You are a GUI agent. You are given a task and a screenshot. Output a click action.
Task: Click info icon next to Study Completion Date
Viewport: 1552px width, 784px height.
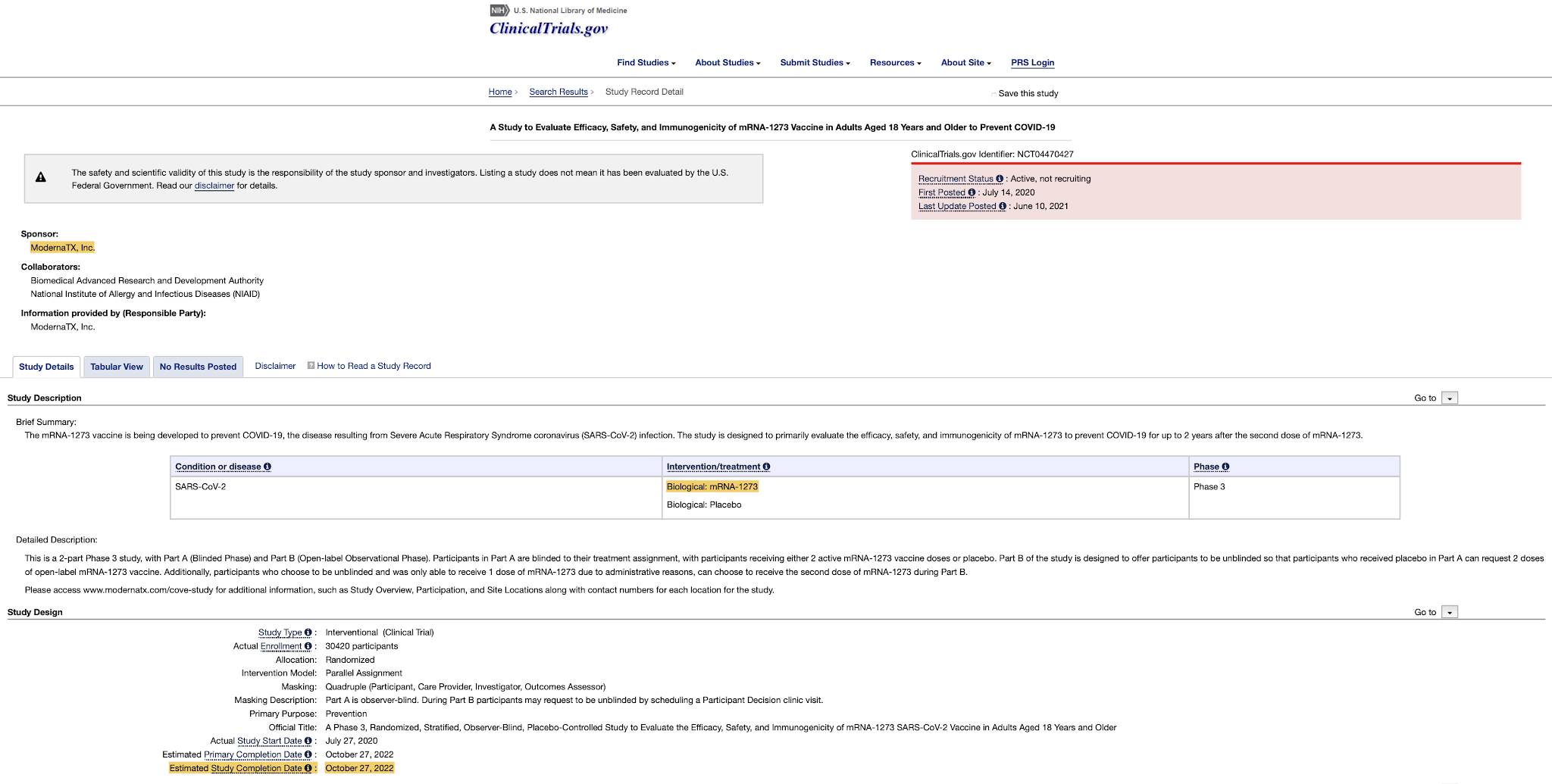(308, 768)
